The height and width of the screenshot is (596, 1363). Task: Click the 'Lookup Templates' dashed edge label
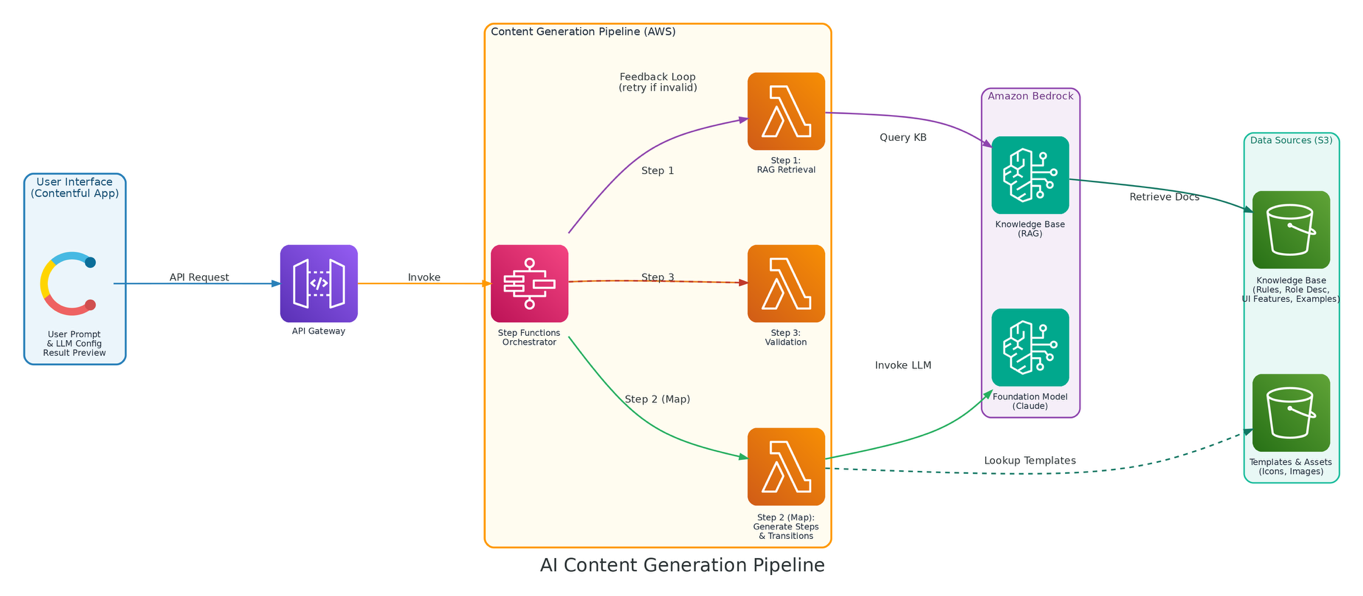point(1030,460)
